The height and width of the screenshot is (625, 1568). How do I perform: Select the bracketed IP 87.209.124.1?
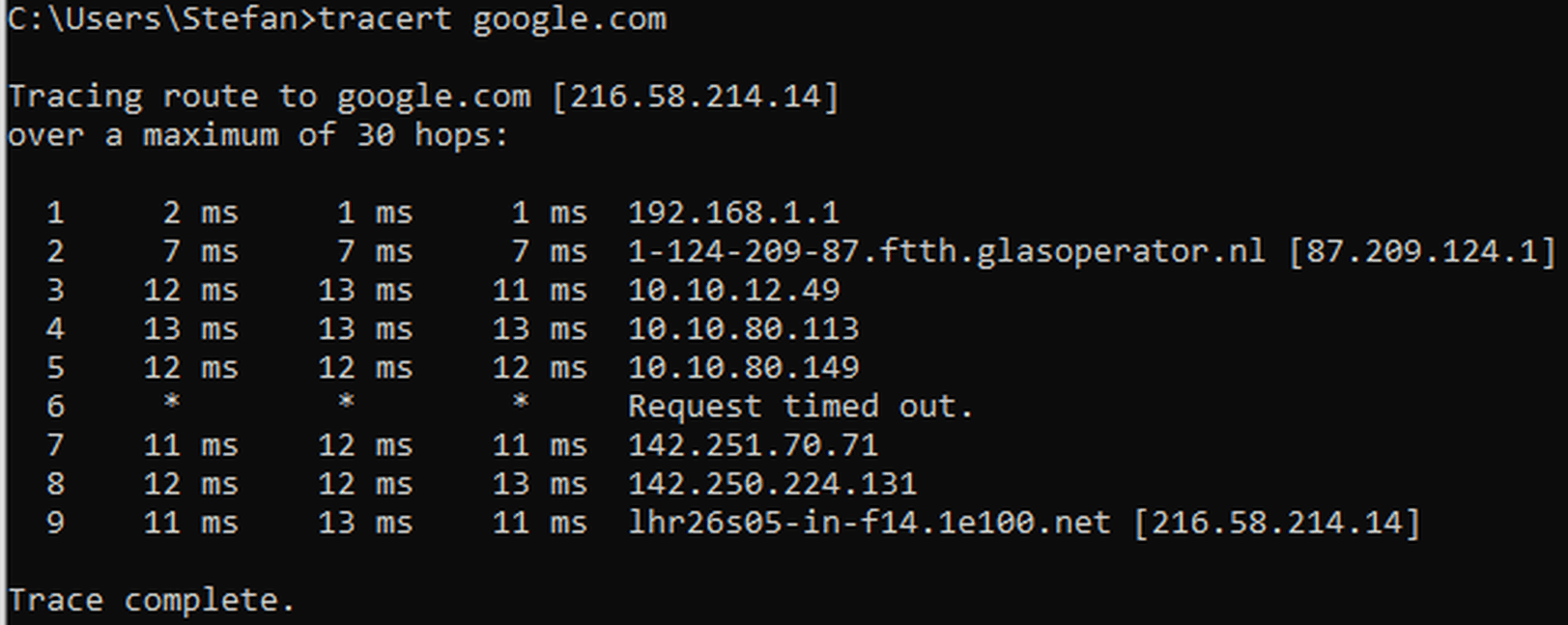pyautogui.click(x=1421, y=252)
